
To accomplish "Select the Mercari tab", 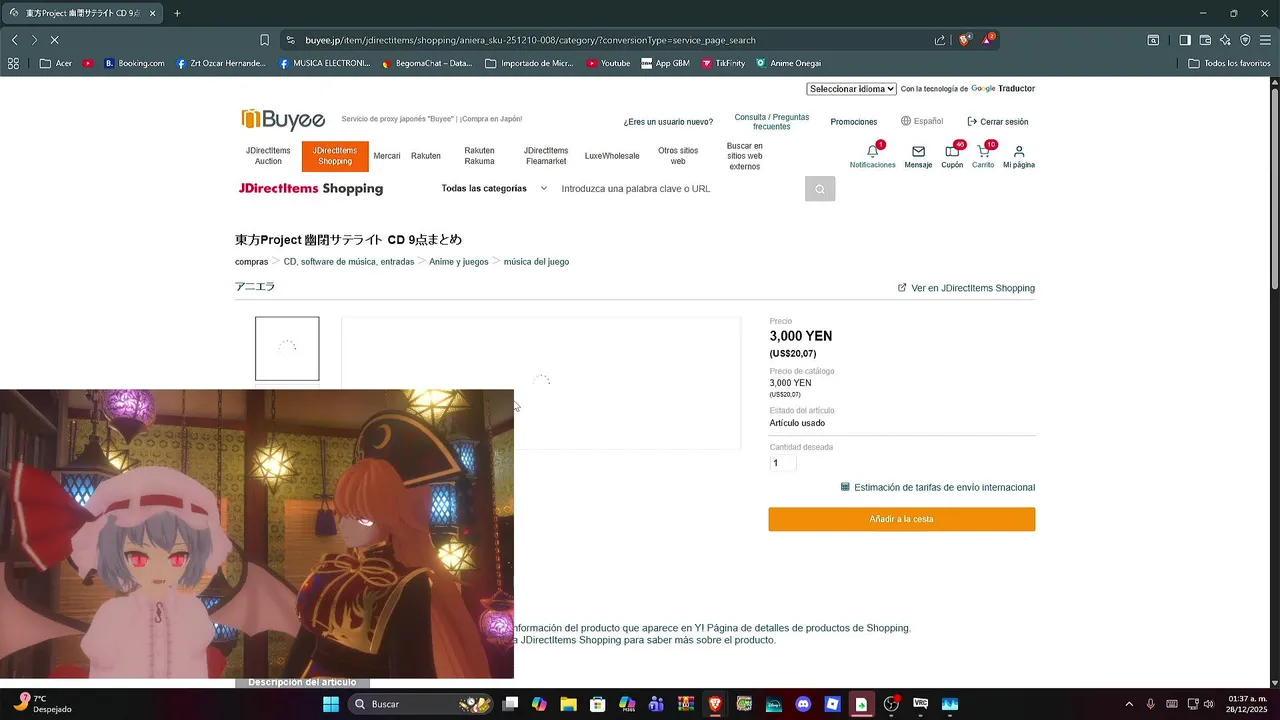I will (387, 156).
